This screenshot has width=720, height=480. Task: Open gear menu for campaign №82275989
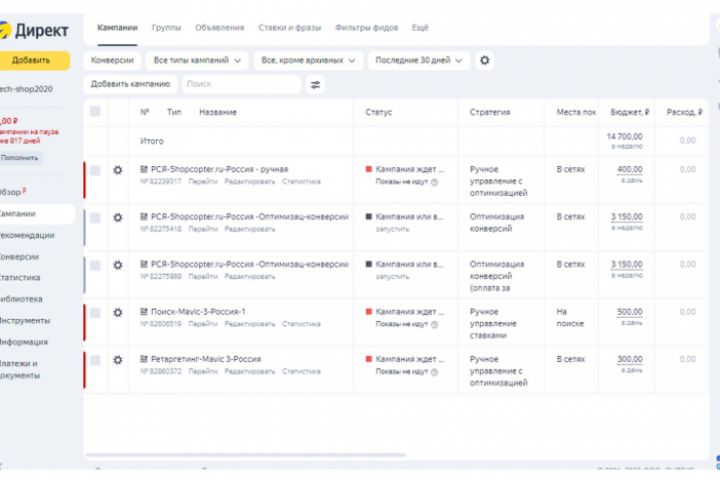tap(118, 265)
